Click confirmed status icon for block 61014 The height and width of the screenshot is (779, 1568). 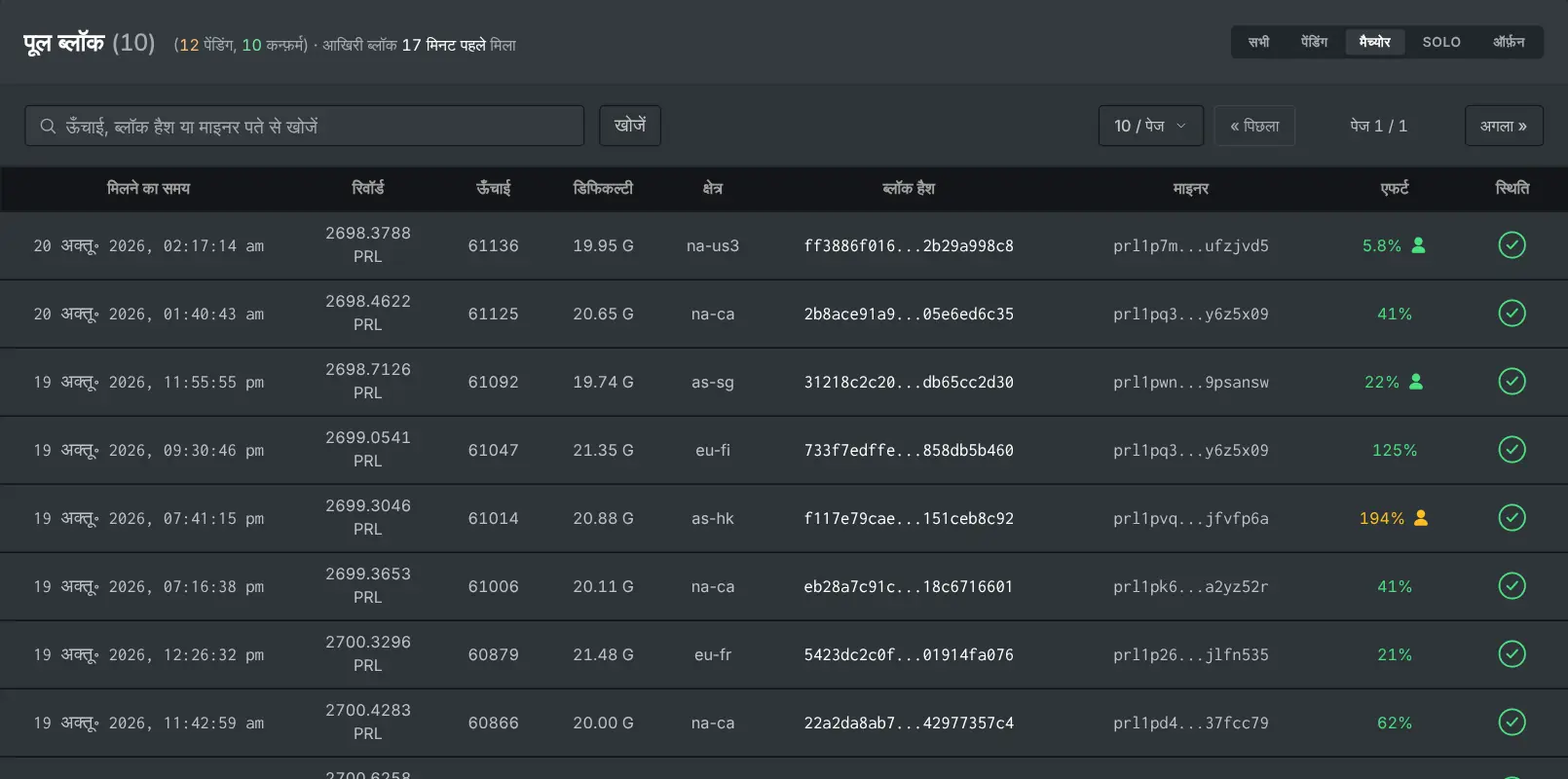pyautogui.click(x=1512, y=518)
